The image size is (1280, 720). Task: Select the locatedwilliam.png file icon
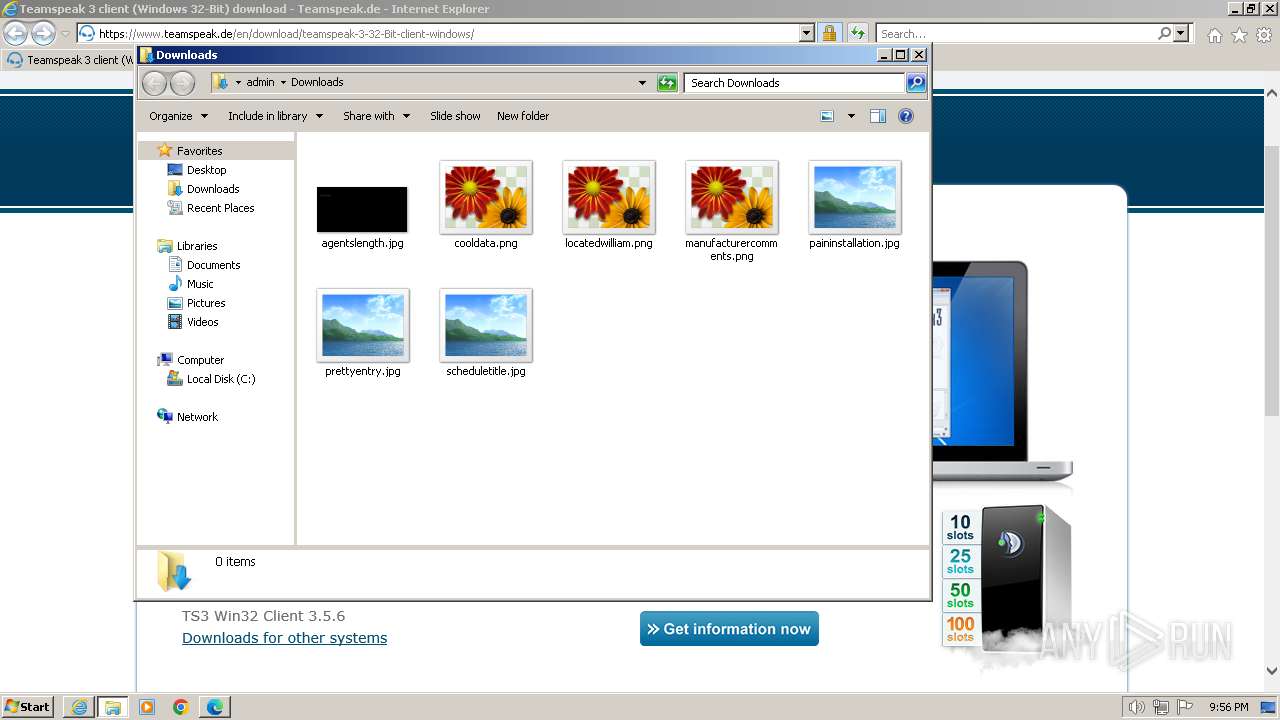pyautogui.click(x=609, y=197)
